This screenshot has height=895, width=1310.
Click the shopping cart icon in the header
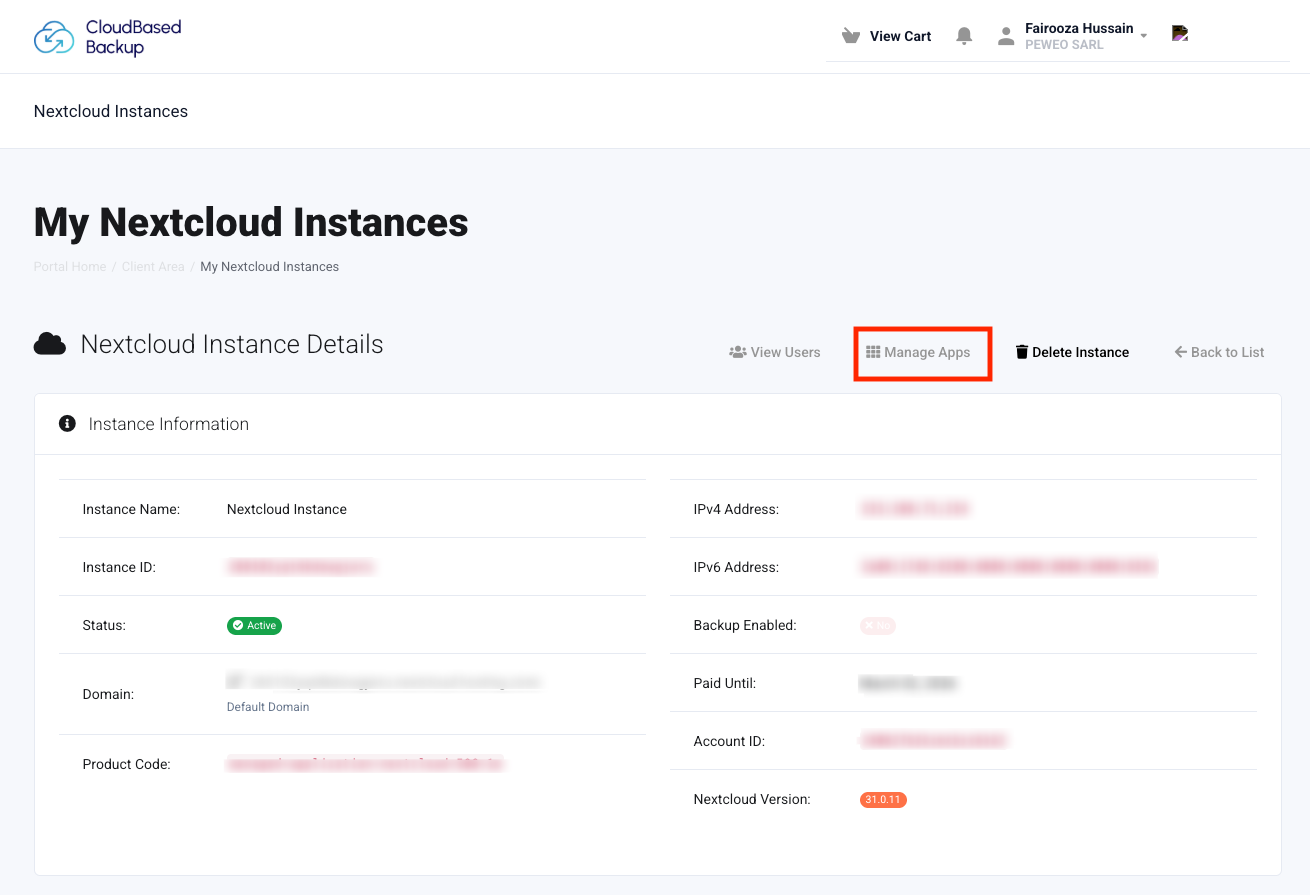[x=851, y=35]
